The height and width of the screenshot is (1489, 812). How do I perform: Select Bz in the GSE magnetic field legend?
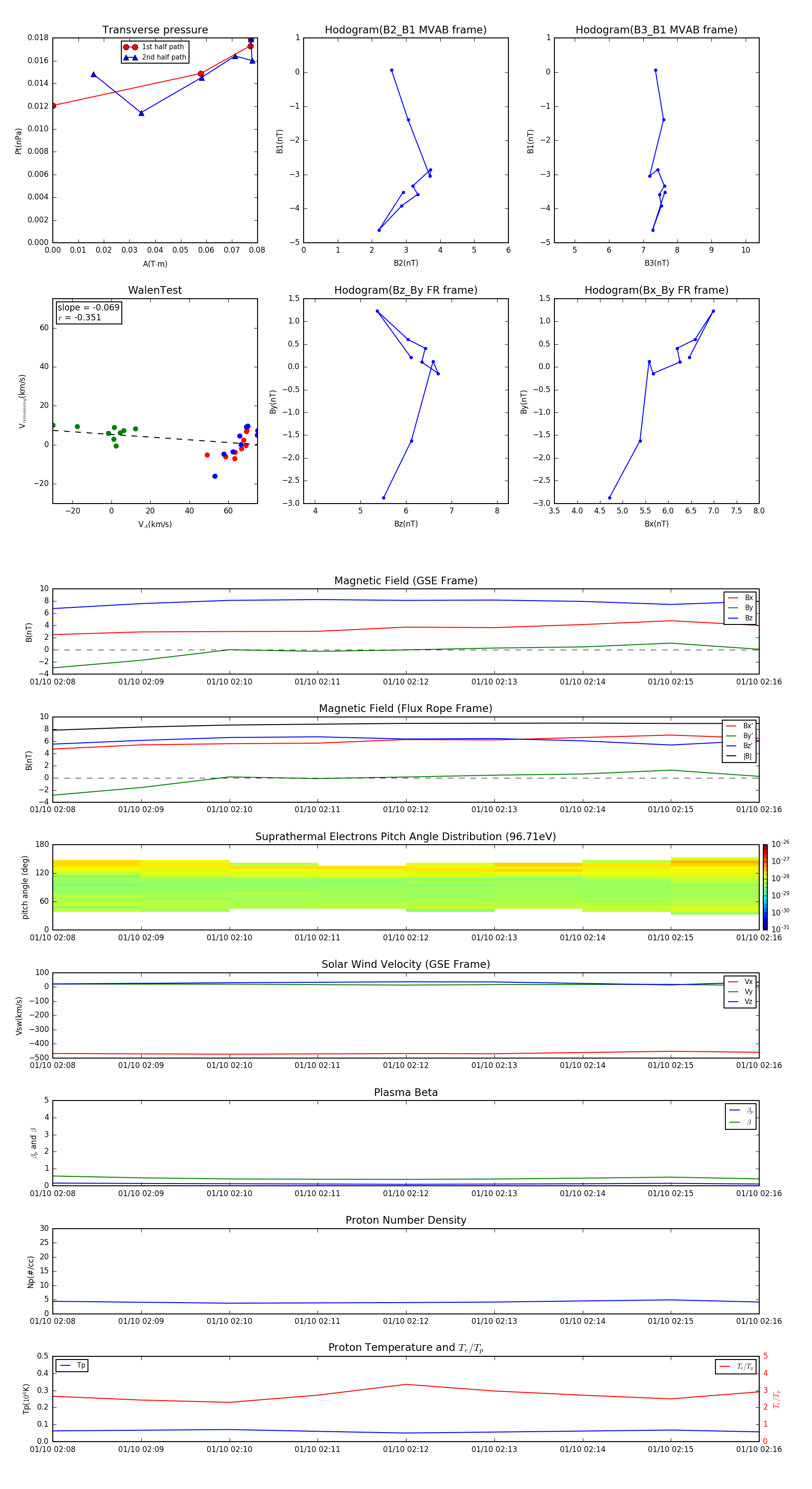[740, 618]
